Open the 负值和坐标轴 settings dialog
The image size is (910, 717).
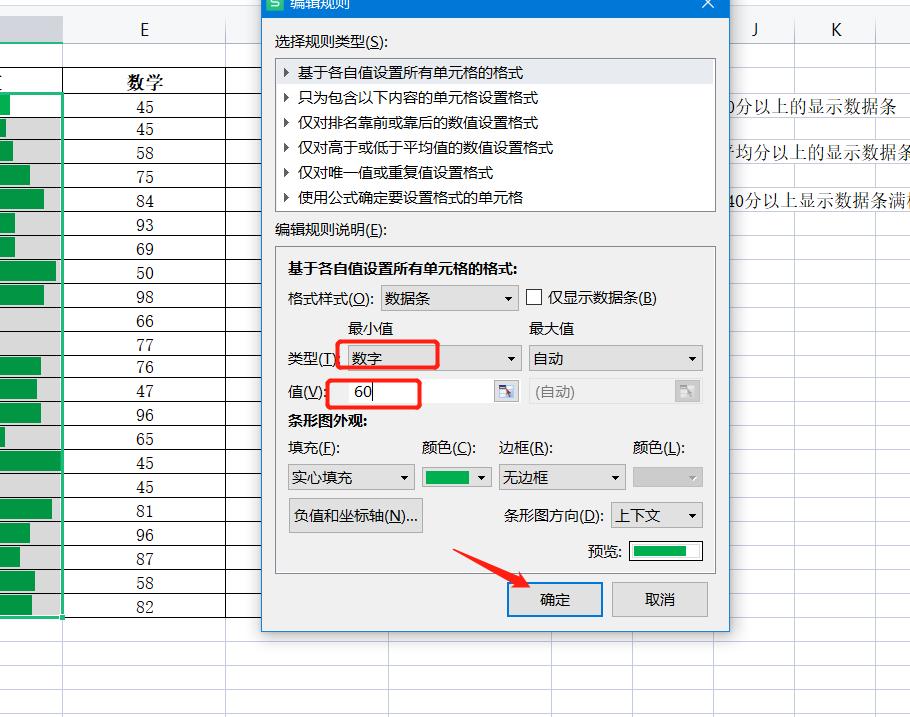coord(355,515)
